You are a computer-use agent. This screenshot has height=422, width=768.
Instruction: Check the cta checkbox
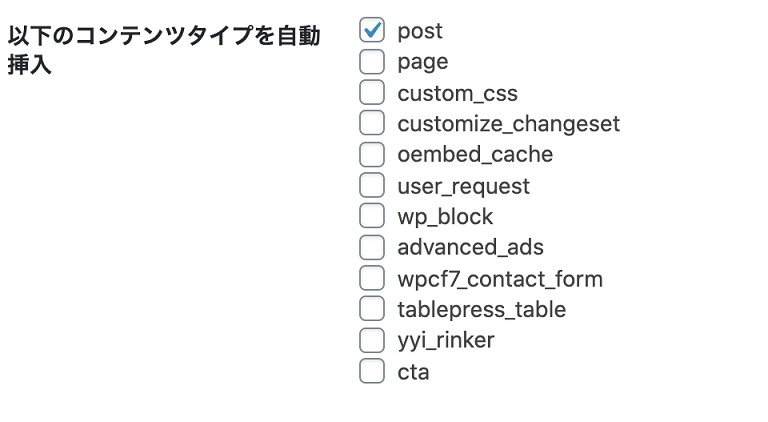pos(372,371)
